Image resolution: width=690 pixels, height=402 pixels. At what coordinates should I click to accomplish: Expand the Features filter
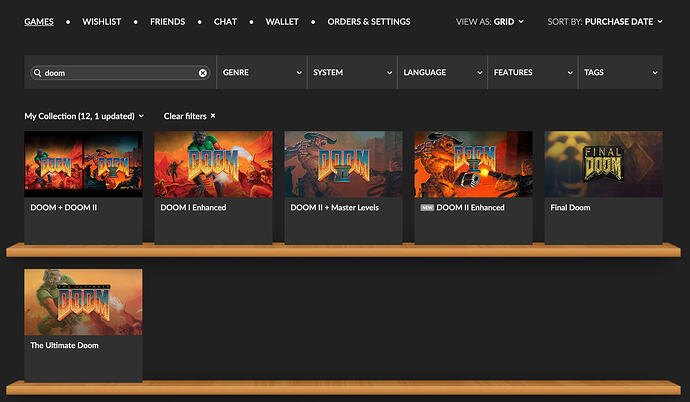click(532, 72)
